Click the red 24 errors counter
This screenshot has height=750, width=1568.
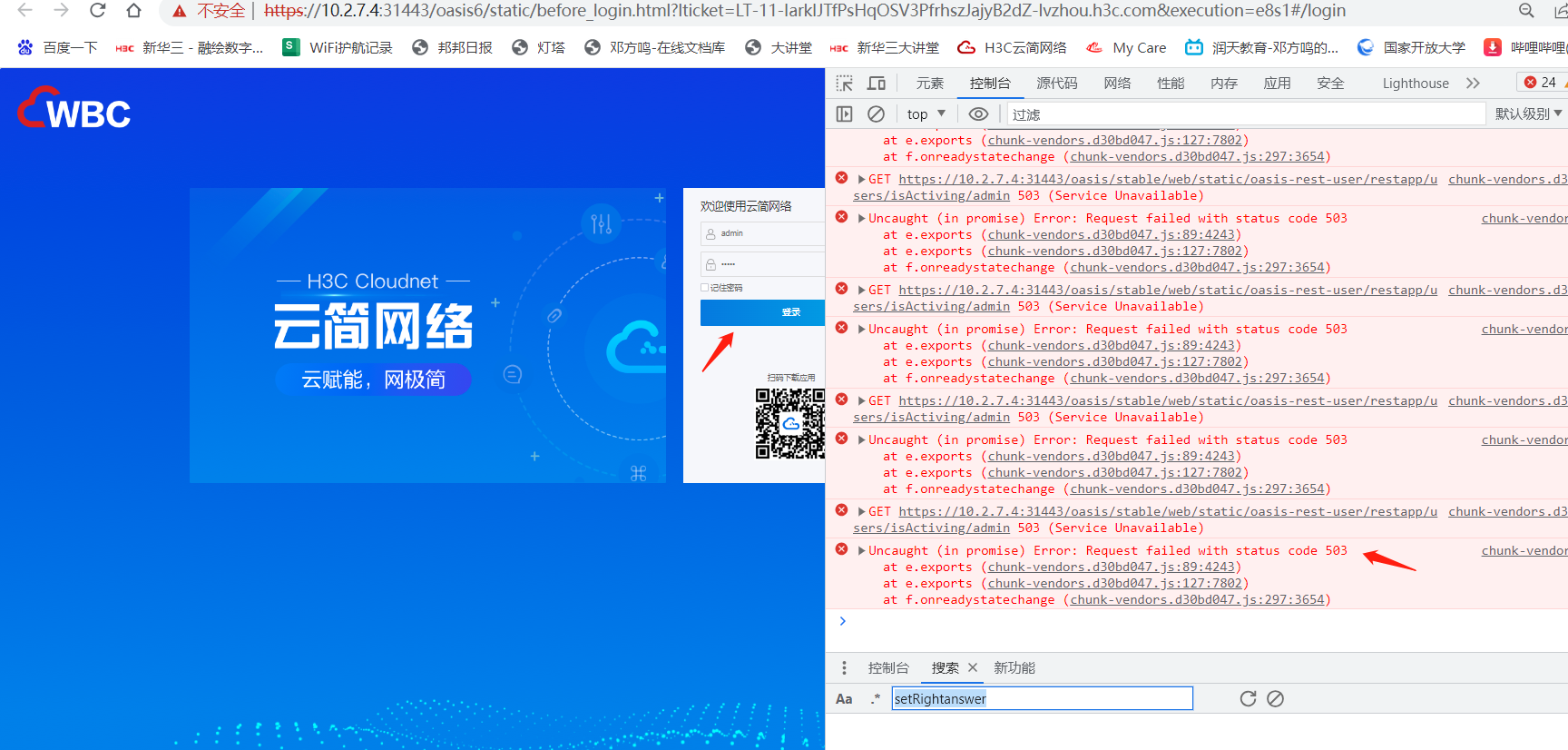(x=1540, y=83)
